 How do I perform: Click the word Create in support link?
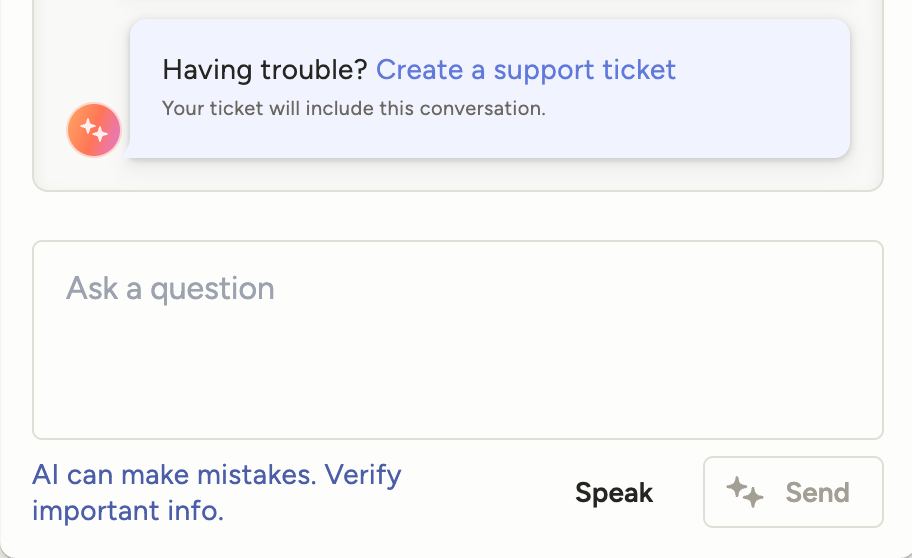tap(418, 70)
